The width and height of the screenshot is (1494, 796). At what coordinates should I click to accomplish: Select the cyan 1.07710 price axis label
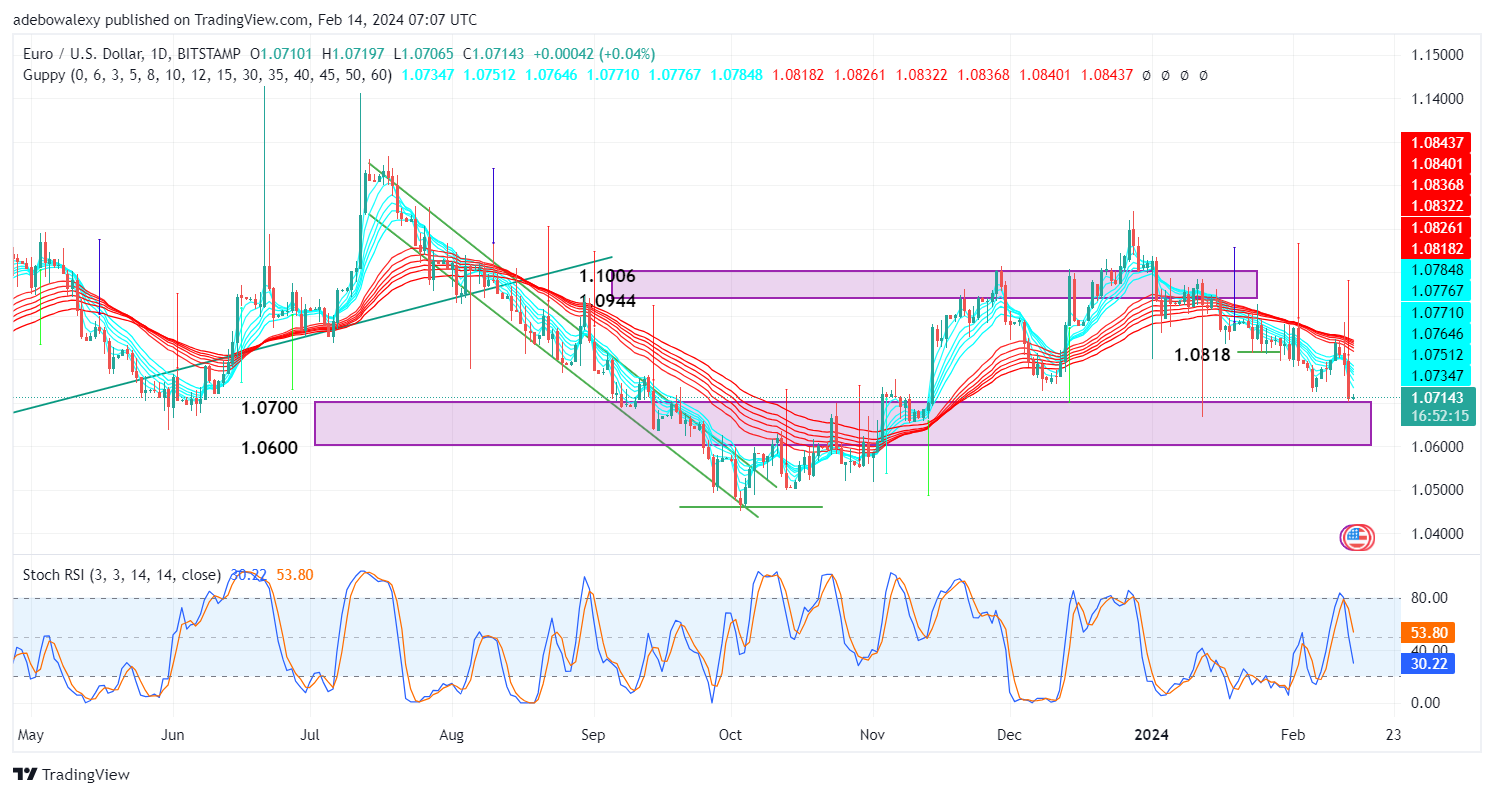coord(1438,312)
